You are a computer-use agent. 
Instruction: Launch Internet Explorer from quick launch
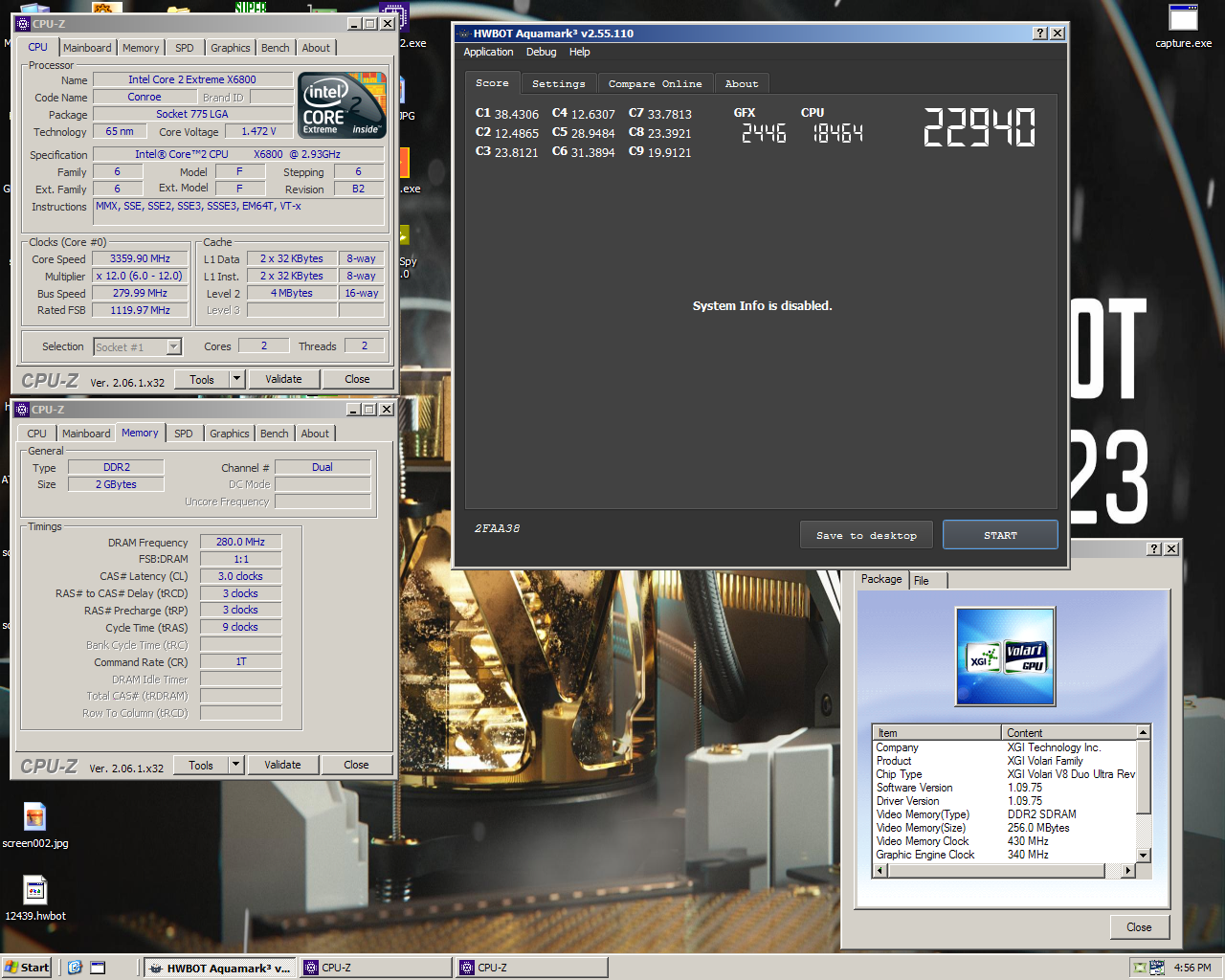click(75, 968)
